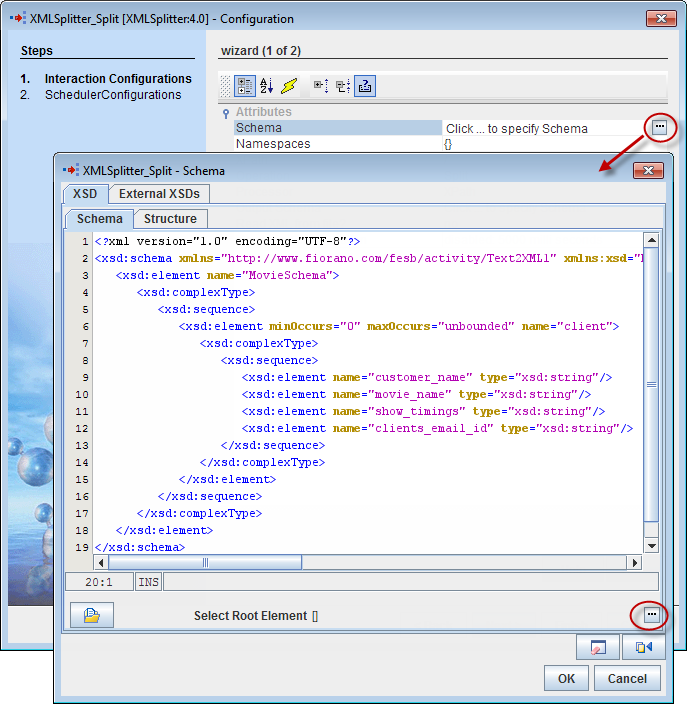
Task: Select the Interaction Configurations step
Action: tap(118, 79)
